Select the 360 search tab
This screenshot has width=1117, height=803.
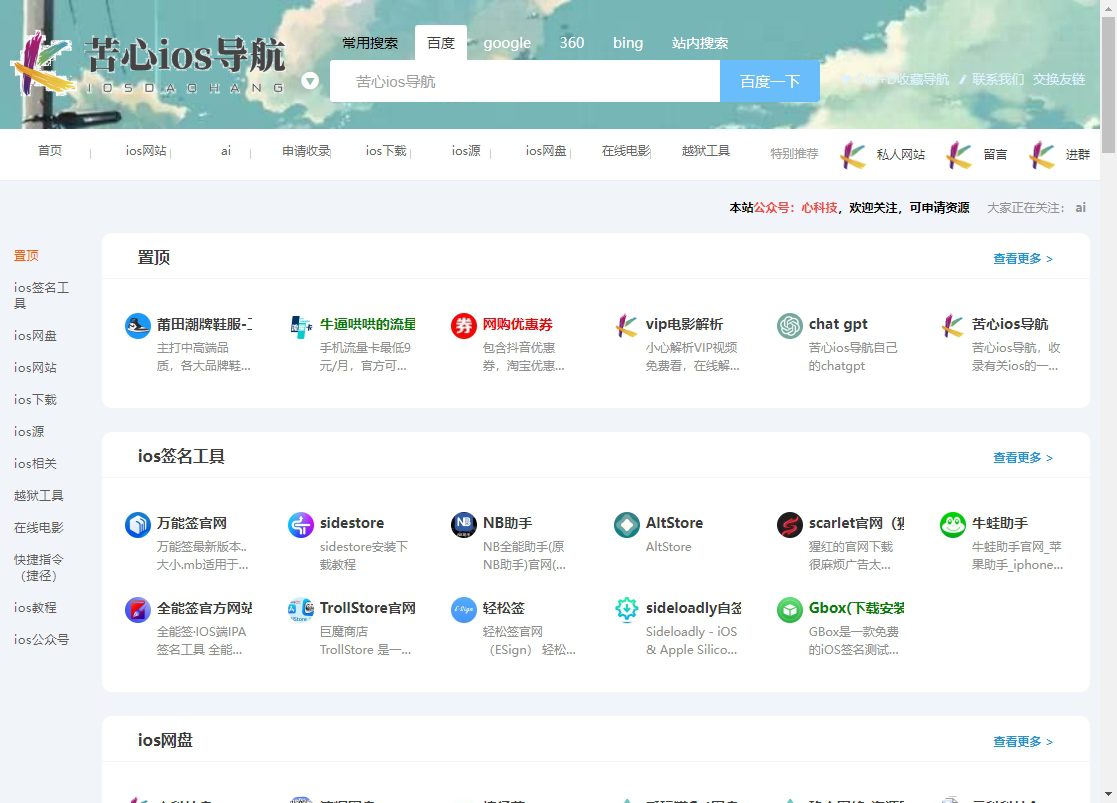click(571, 43)
